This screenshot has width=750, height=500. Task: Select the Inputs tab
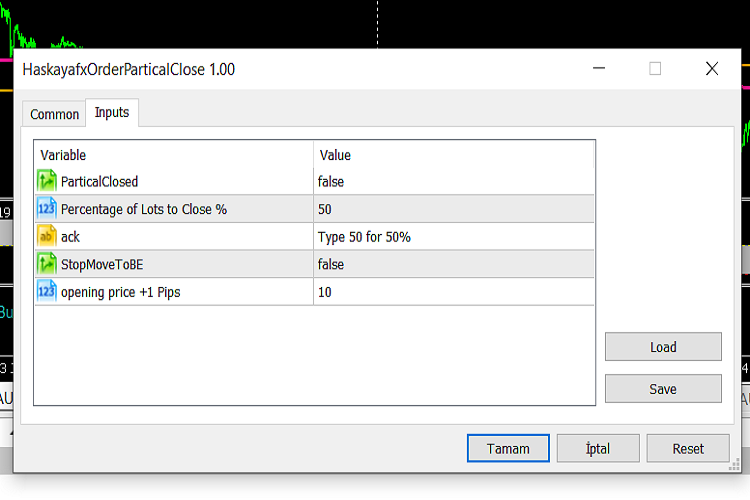pyautogui.click(x=112, y=112)
